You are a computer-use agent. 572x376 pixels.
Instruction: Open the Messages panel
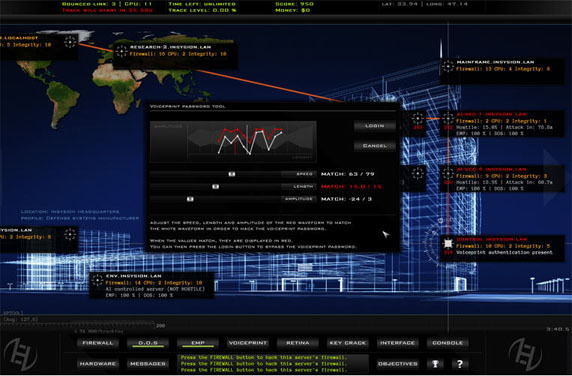(x=148, y=364)
